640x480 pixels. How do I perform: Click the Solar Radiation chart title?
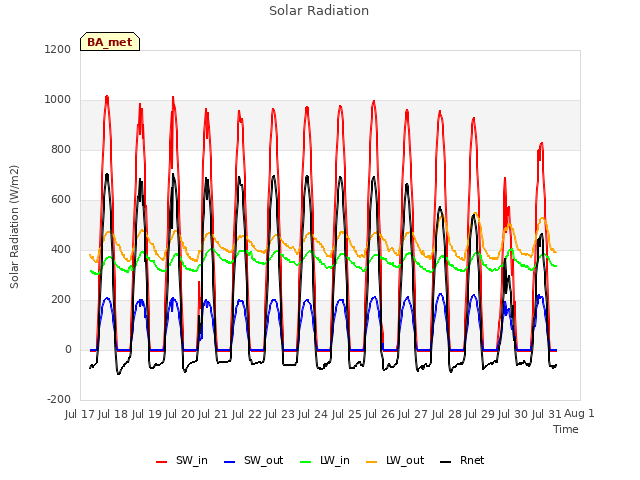[319, 11]
